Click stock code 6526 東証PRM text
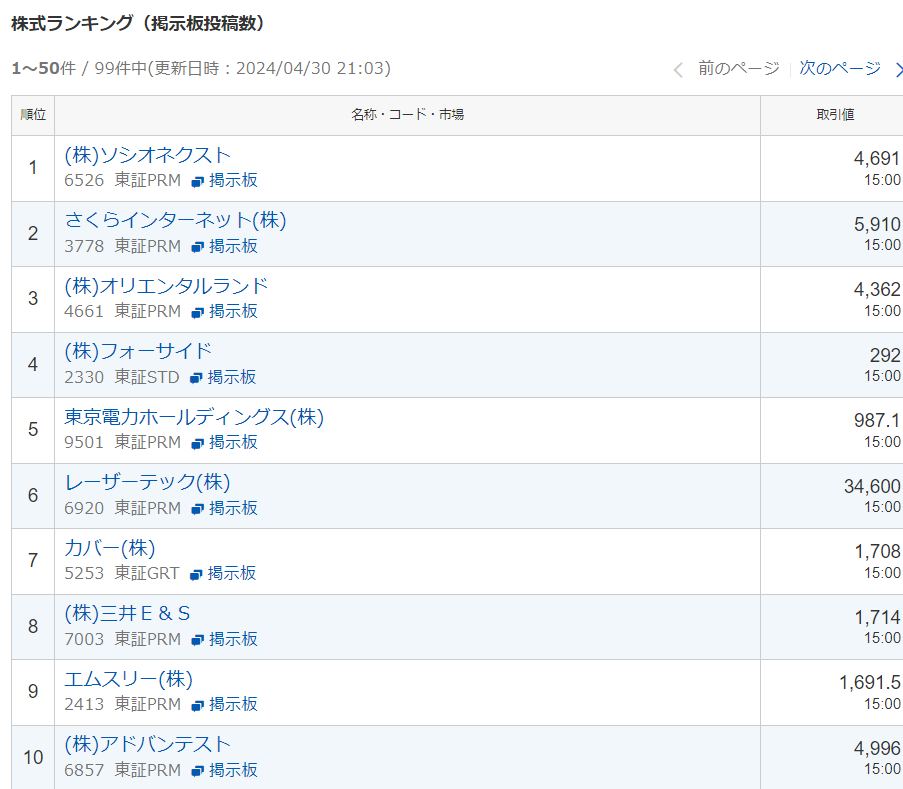Viewport: 903px width, 789px height. tap(123, 180)
